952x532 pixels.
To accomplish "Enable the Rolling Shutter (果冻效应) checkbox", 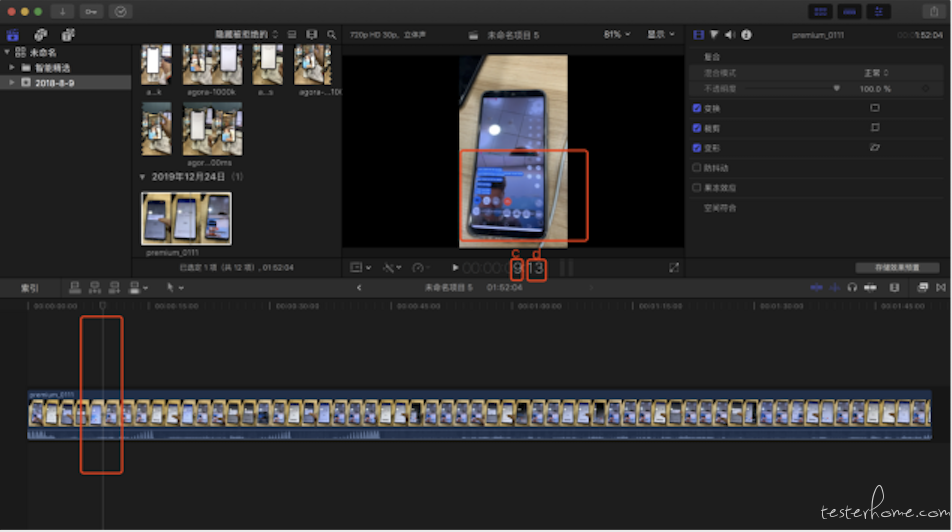I will pos(697,188).
